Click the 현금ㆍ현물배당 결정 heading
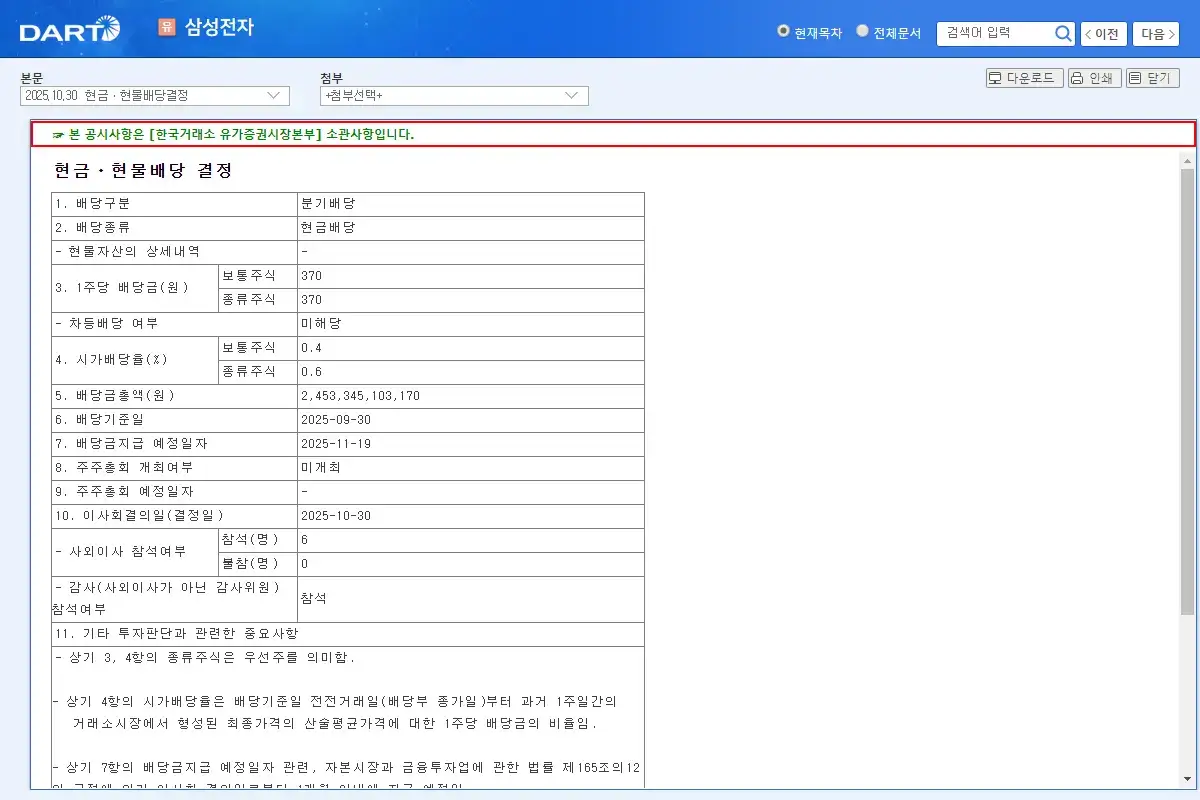The height and width of the screenshot is (800, 1200). (x=143, y=171)
